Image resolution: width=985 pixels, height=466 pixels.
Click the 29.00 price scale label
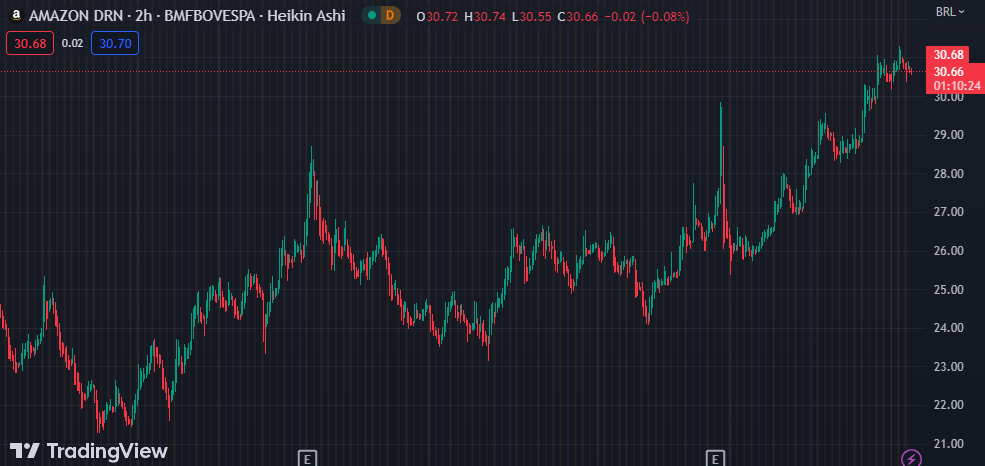(949, 135)
